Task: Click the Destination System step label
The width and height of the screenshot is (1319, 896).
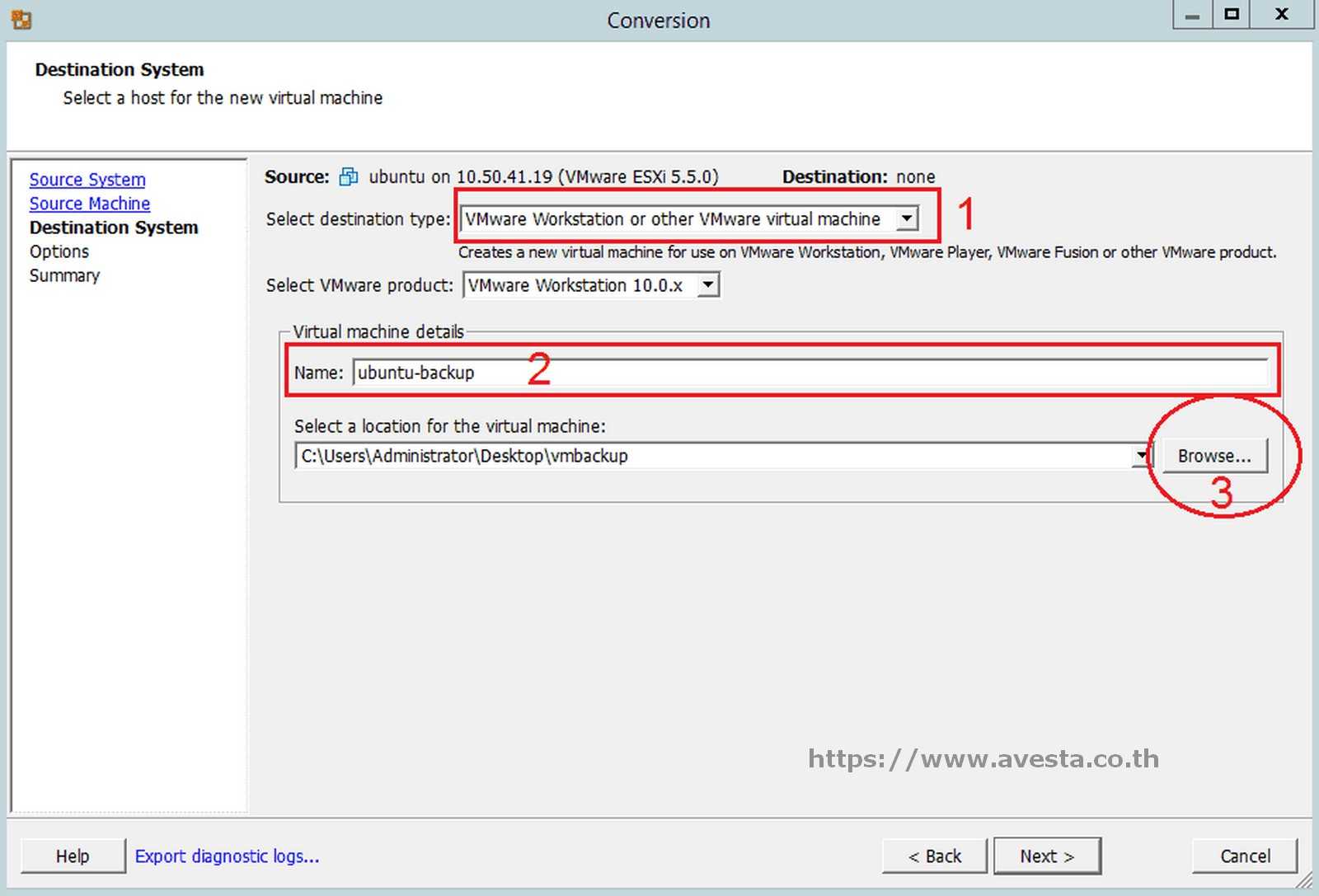Action: tap(115, 228)
